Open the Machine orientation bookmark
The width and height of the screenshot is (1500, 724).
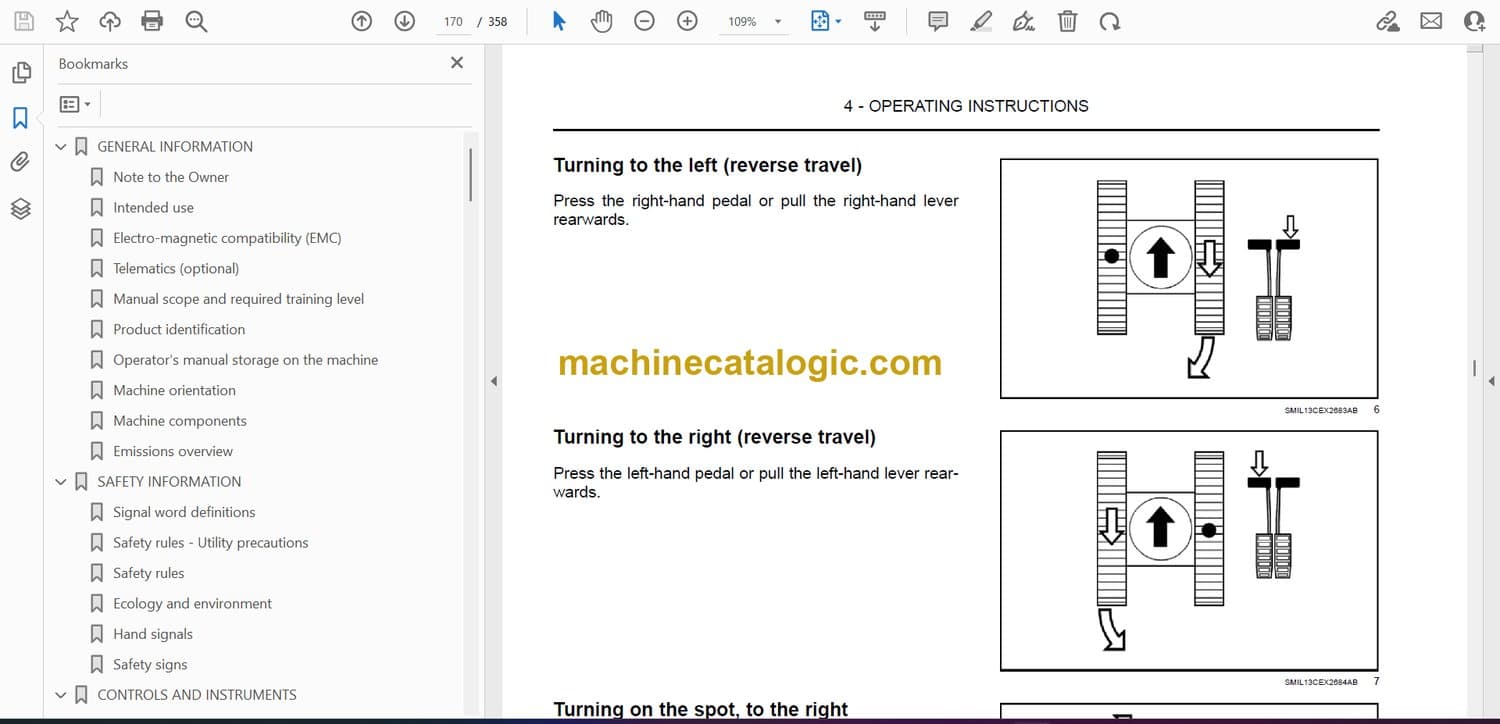click(x=174, y=390)
